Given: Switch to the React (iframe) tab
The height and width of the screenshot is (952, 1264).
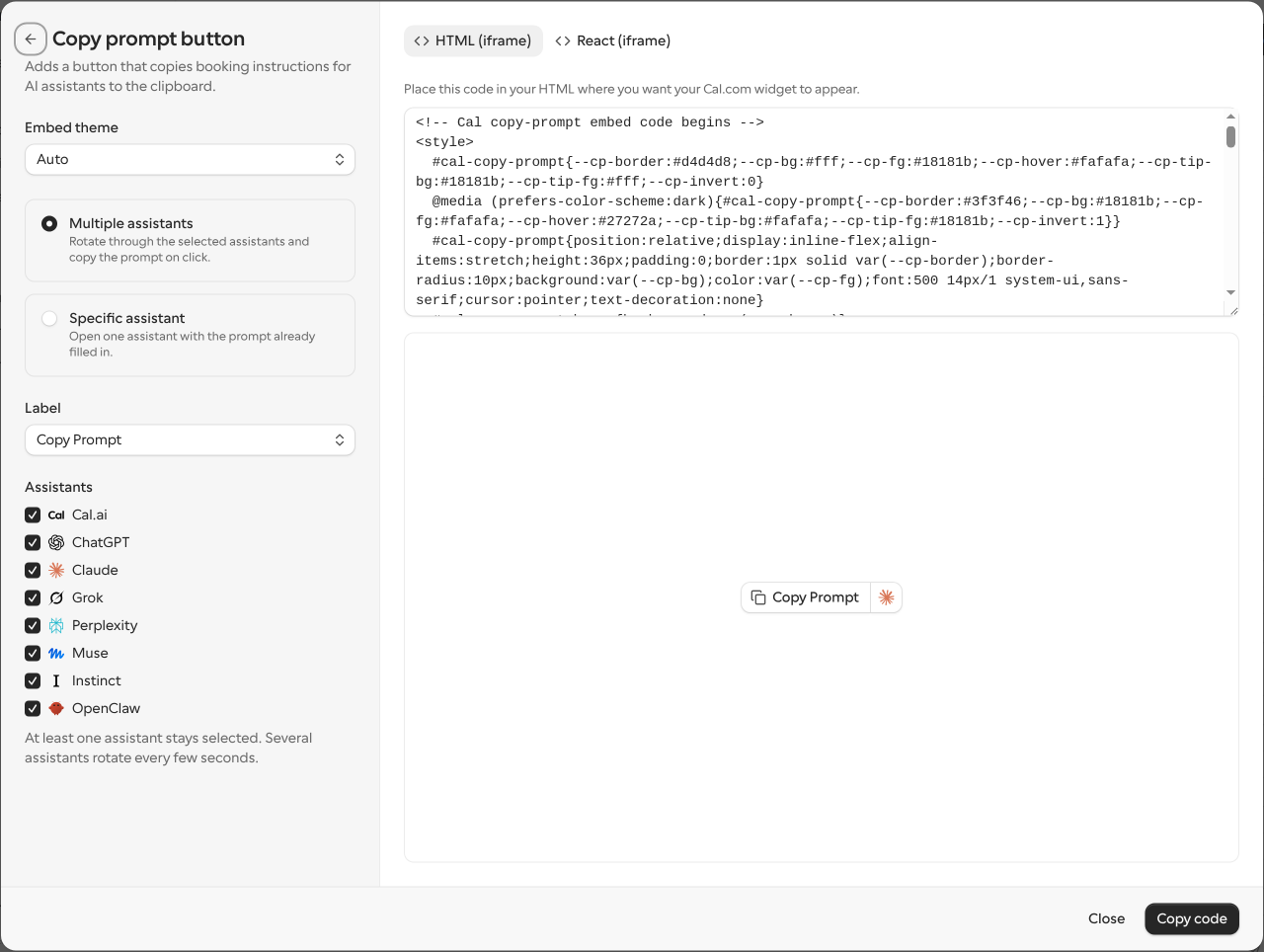Looking at the screenshot, I should [x=612, y=40].
